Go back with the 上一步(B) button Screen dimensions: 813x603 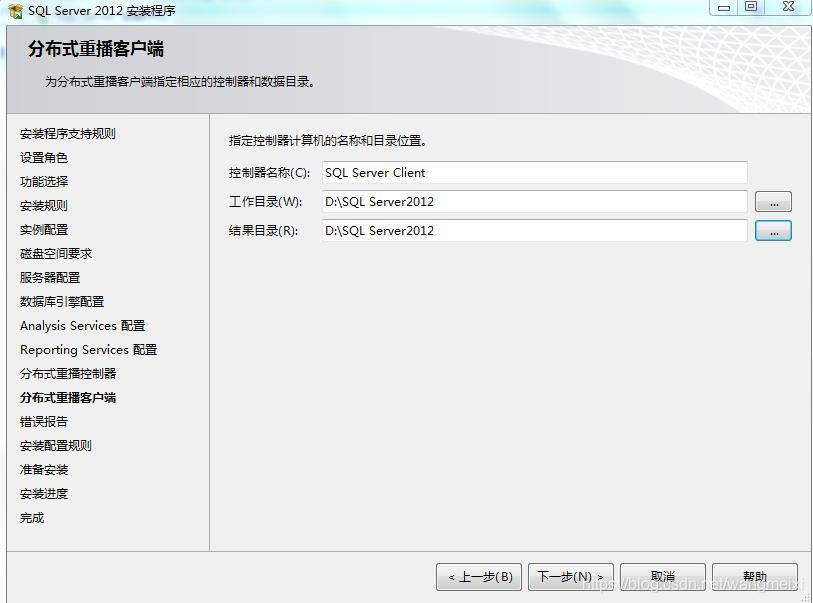point(479,577)
